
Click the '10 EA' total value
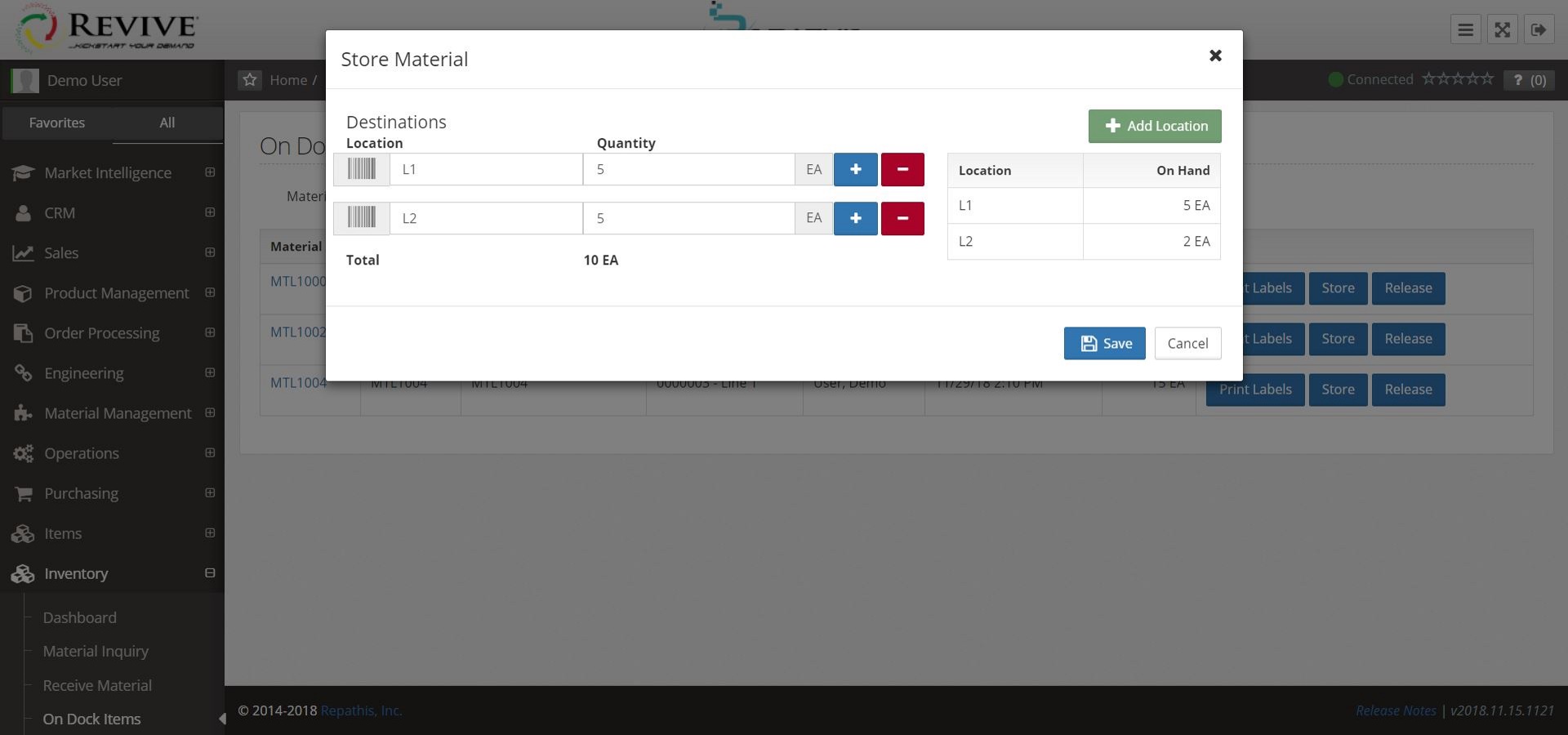[x=600, y=260]
